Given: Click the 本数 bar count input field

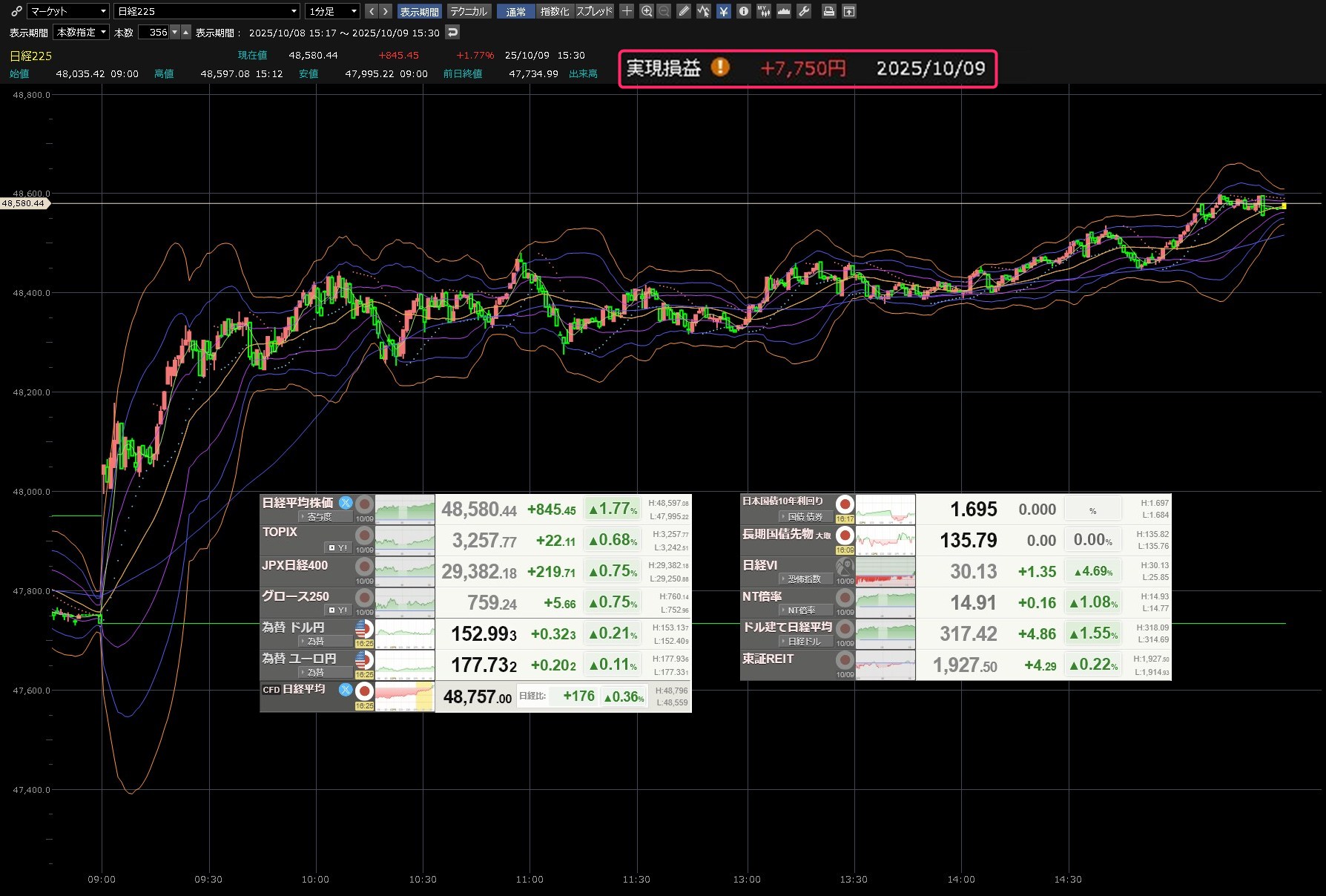Looking at the screenshot, I should click(x=154, y=32).
